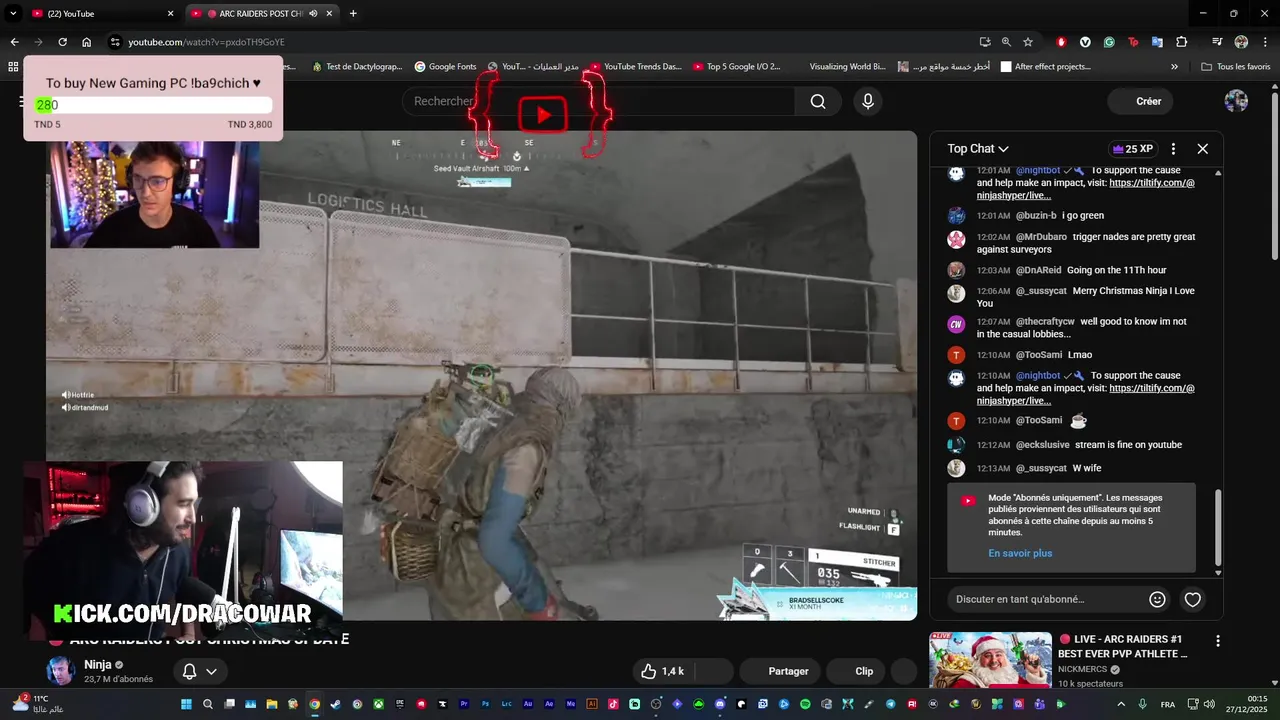Viewport: 1280px width, 720px height.
Task: Open the volume control in system tray
Action: coord(1209,704)
